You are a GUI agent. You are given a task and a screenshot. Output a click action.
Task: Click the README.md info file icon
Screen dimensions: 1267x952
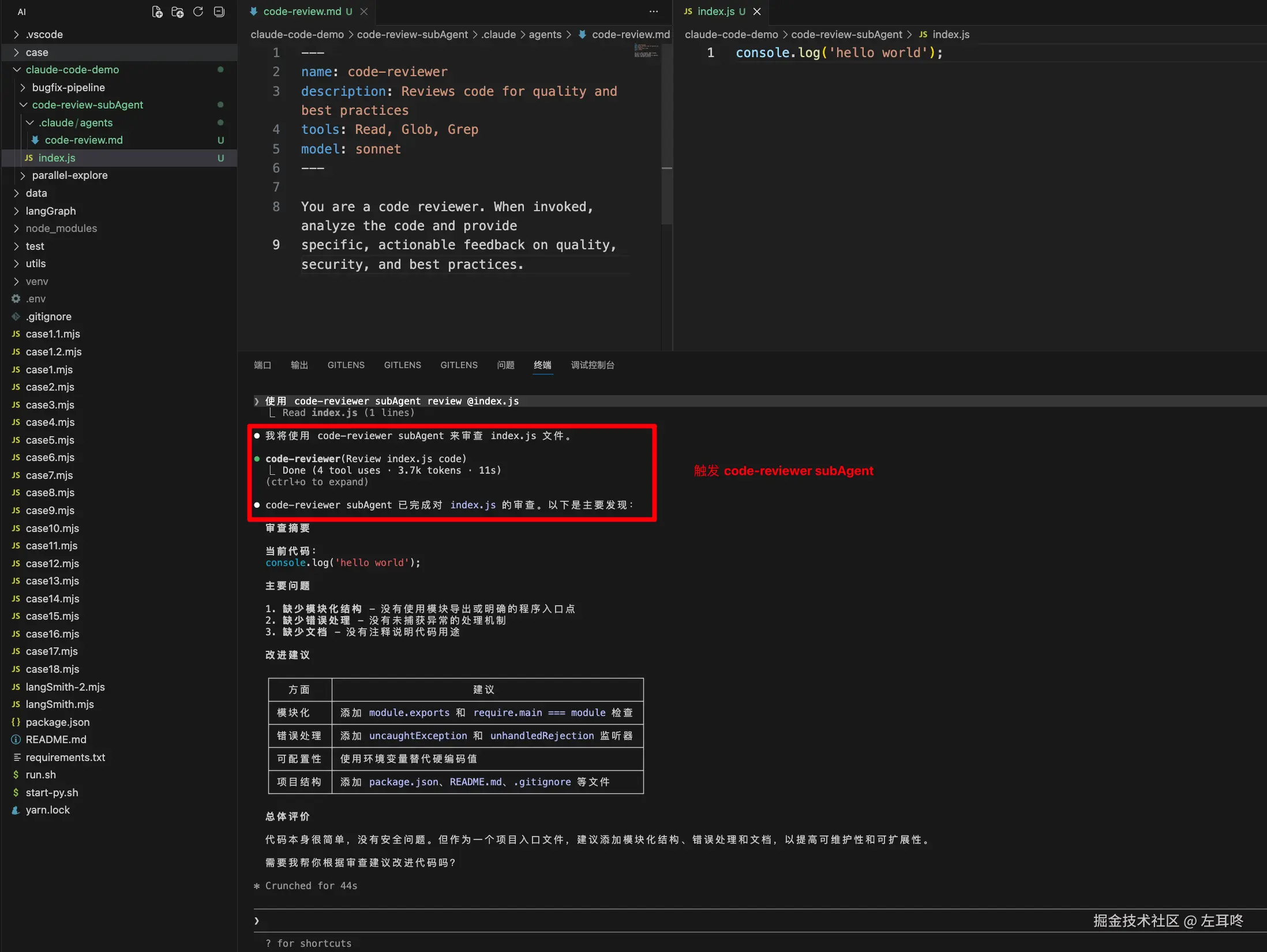click(x=16, y=740)
